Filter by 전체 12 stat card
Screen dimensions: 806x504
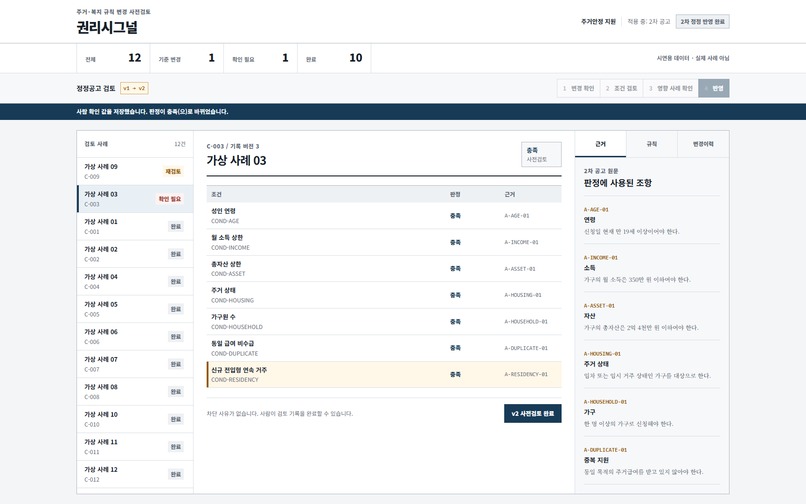coord(113,58)
